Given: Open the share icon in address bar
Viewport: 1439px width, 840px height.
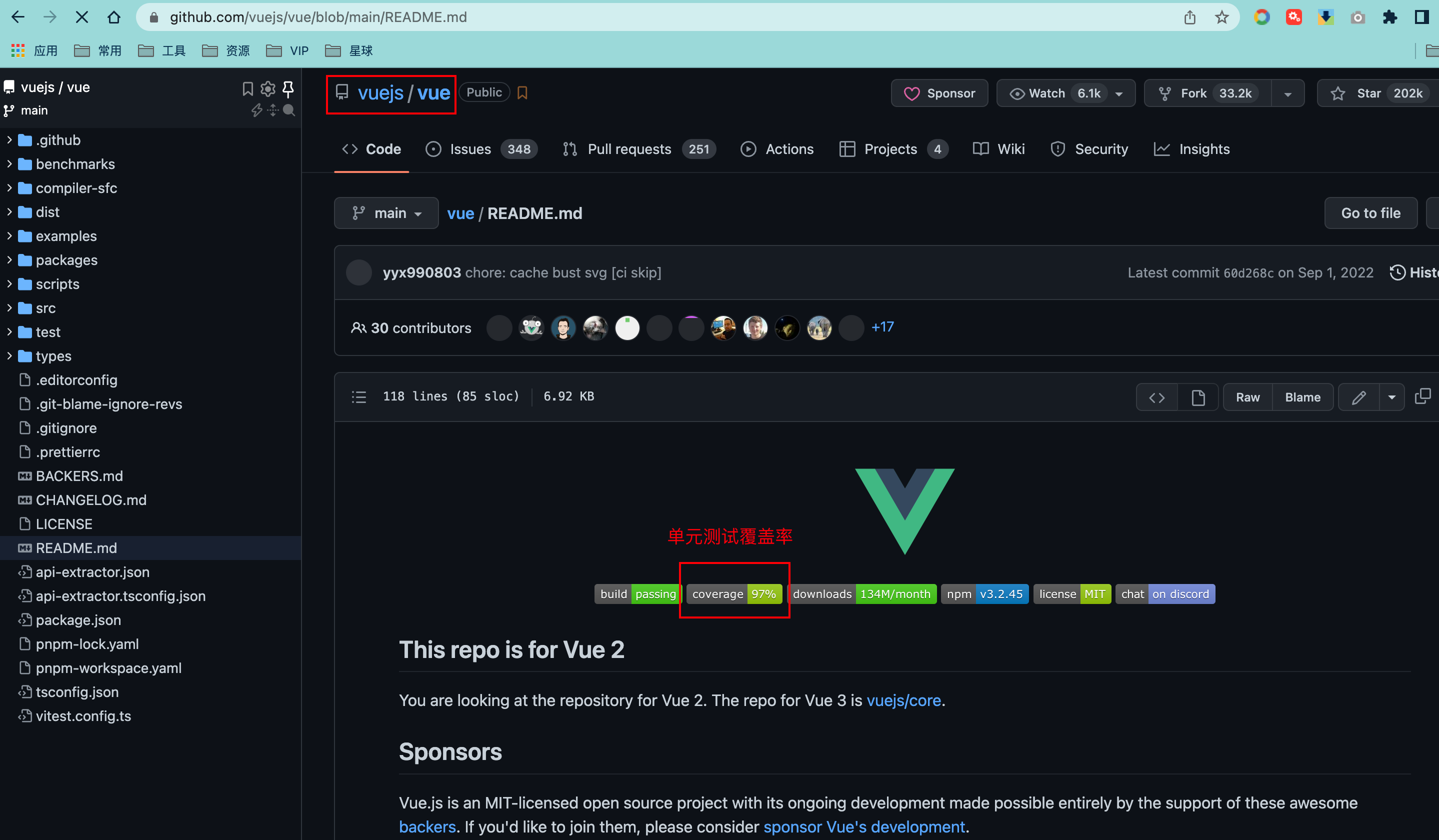Looking at the screenshot, I should pos(1189,17).
